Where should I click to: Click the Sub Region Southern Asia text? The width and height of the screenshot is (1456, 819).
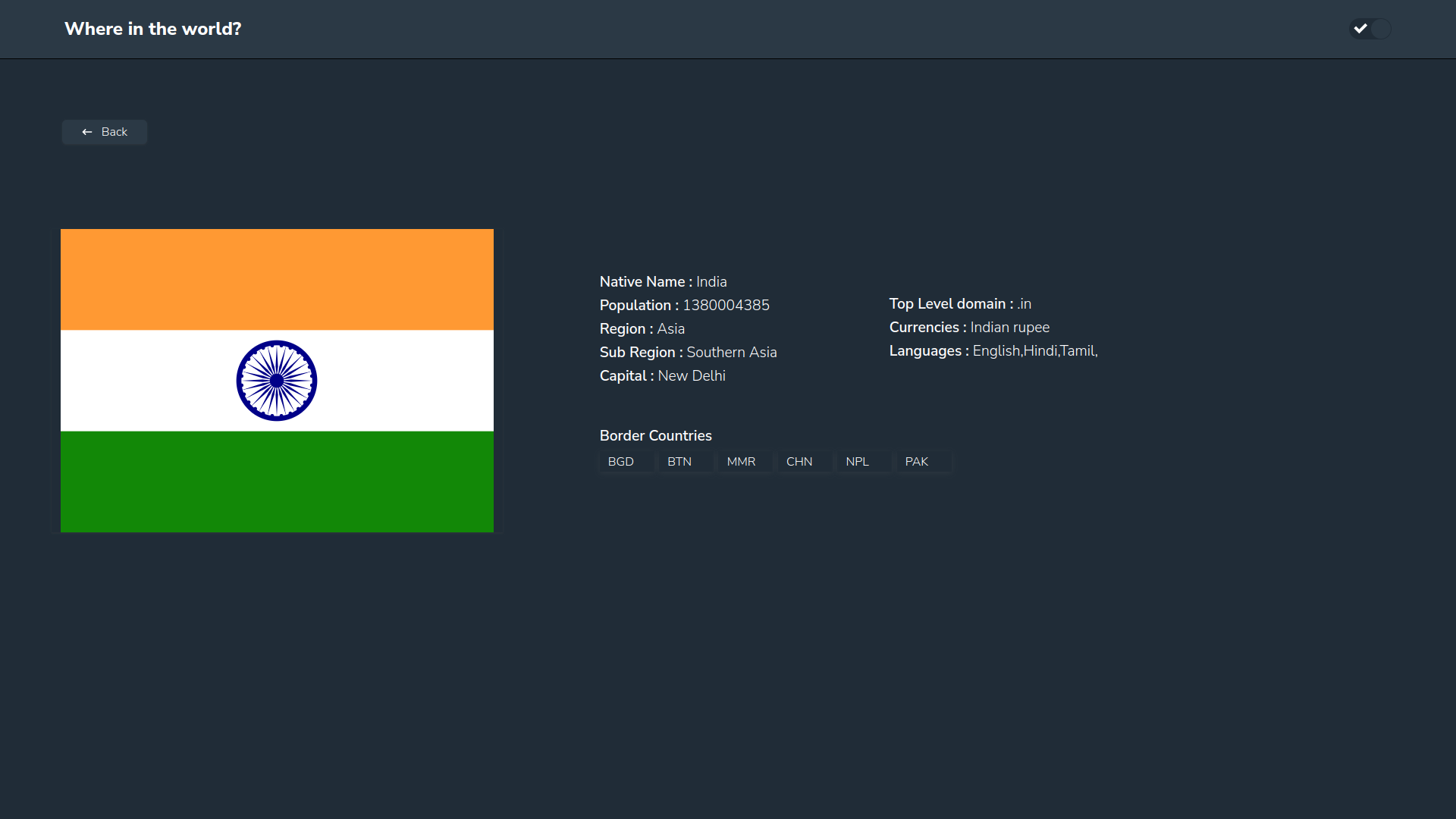click(x=731, y=352)
